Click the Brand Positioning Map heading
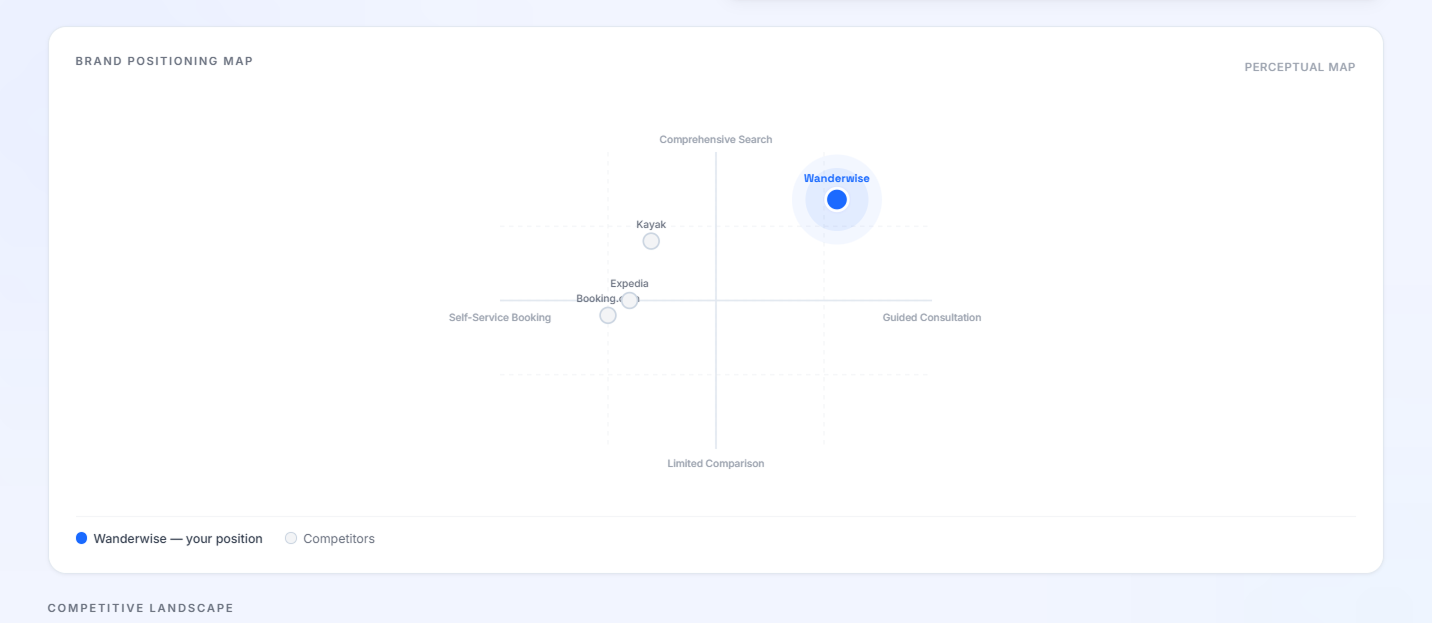This screenshot has height=623, width=1432. click(164, 61)
